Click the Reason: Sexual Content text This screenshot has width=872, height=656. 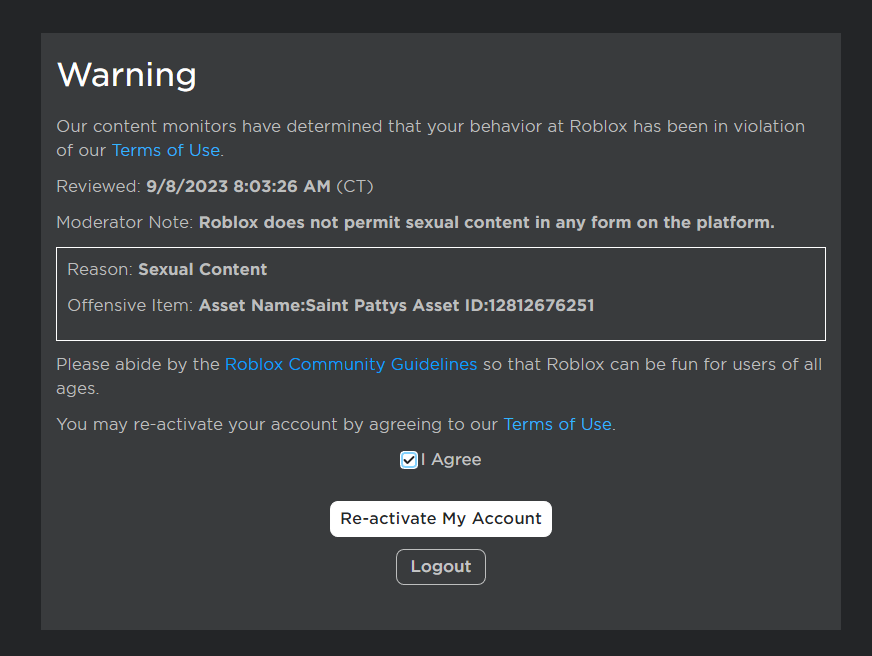click(167, 270)
